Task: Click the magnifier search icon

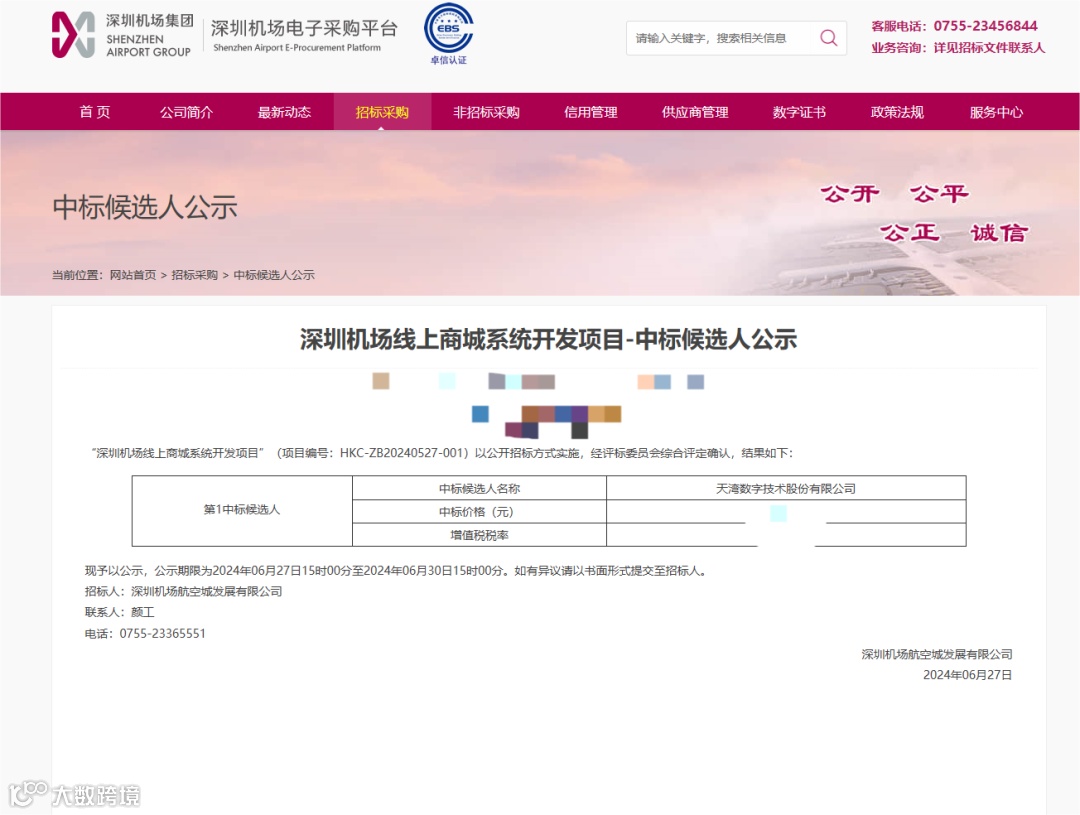Action: point(829,38)
